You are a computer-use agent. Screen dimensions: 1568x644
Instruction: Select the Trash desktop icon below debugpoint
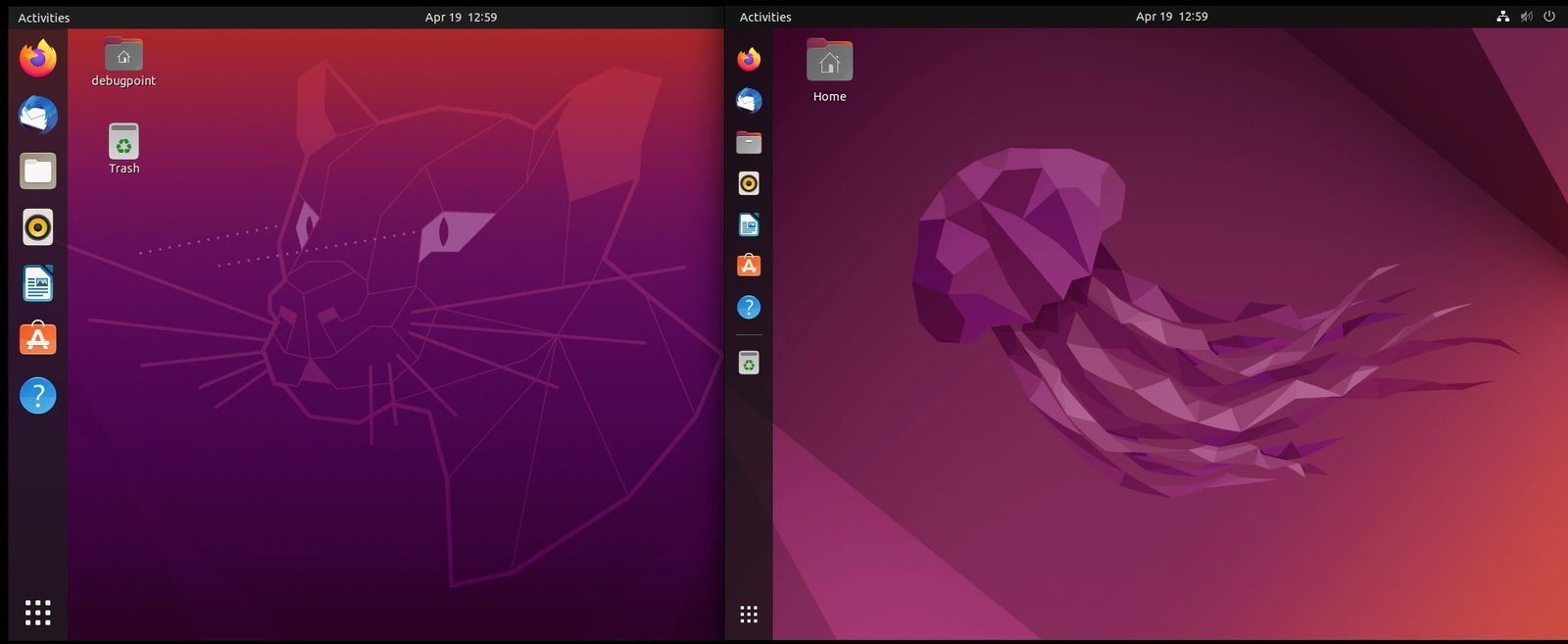(123, 143)
